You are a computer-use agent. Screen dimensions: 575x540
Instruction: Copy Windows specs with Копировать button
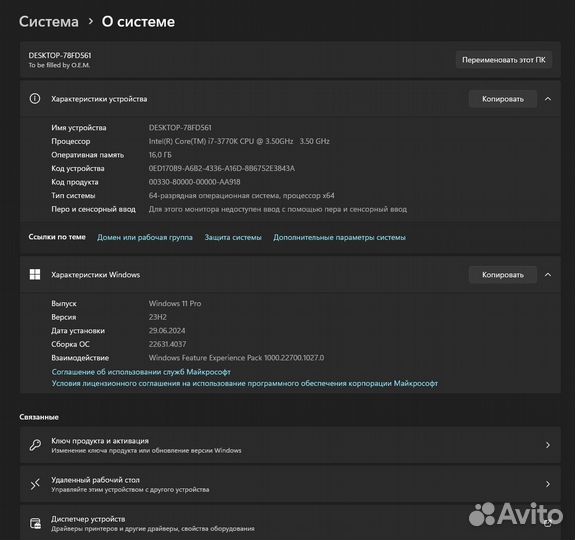point(503,275)
